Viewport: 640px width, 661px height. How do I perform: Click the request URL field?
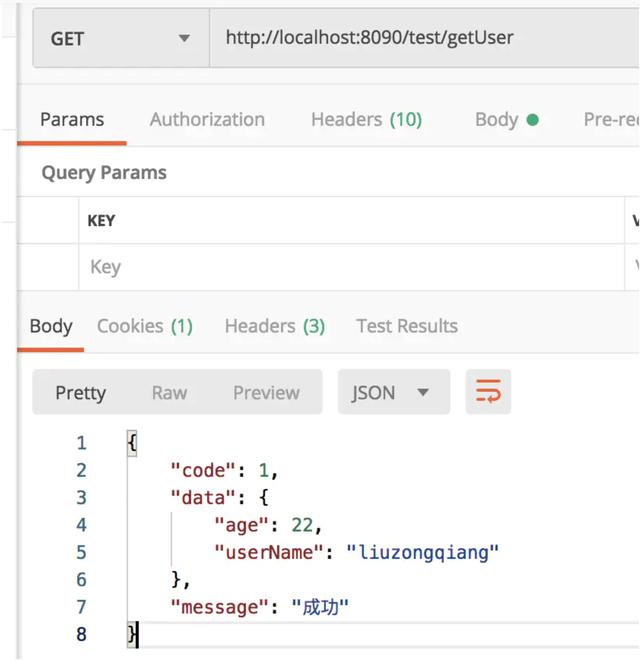pyautogui.click(x=424, y=38)
